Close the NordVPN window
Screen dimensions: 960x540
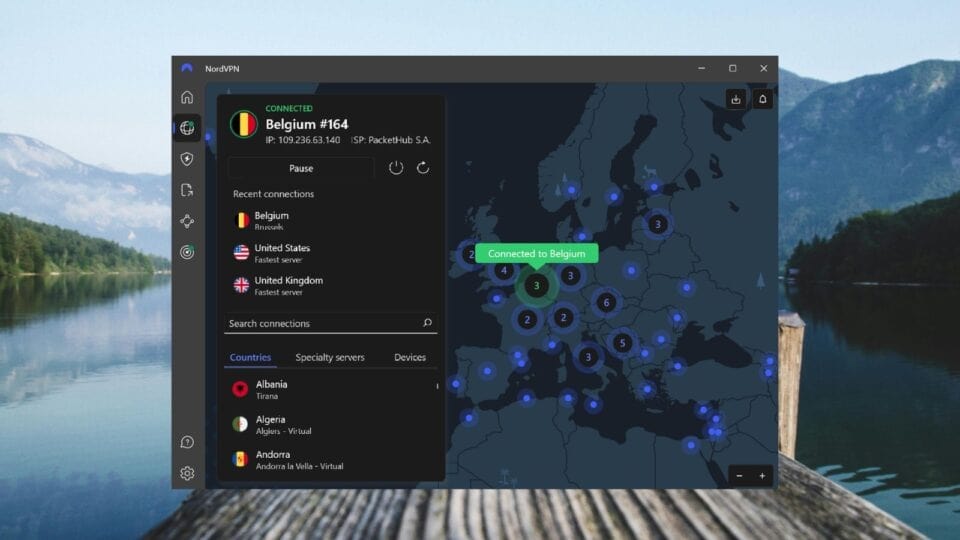tap(763, 69)
